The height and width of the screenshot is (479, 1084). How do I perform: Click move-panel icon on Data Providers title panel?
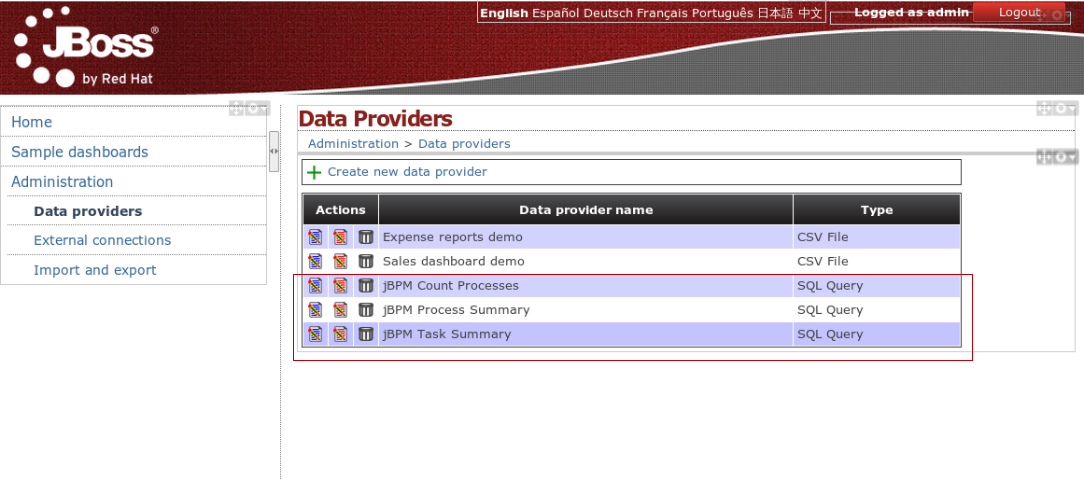1044,109
